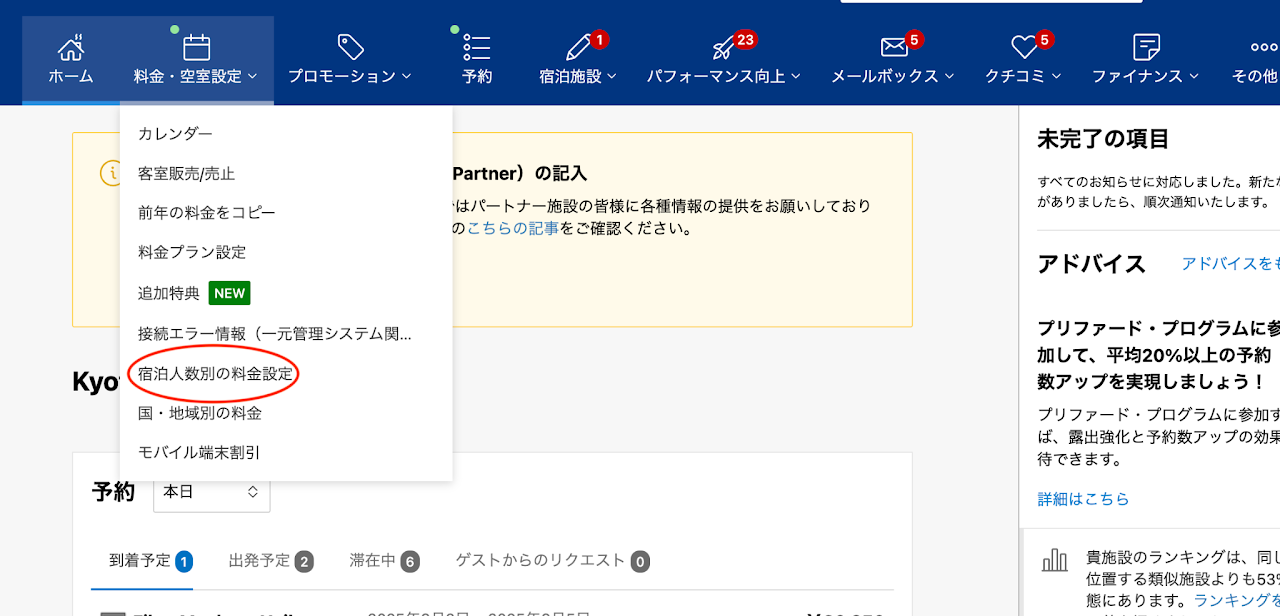
Task: Expand the パフォーマンス向上 dropdown chevron
Action: [795, 76]
